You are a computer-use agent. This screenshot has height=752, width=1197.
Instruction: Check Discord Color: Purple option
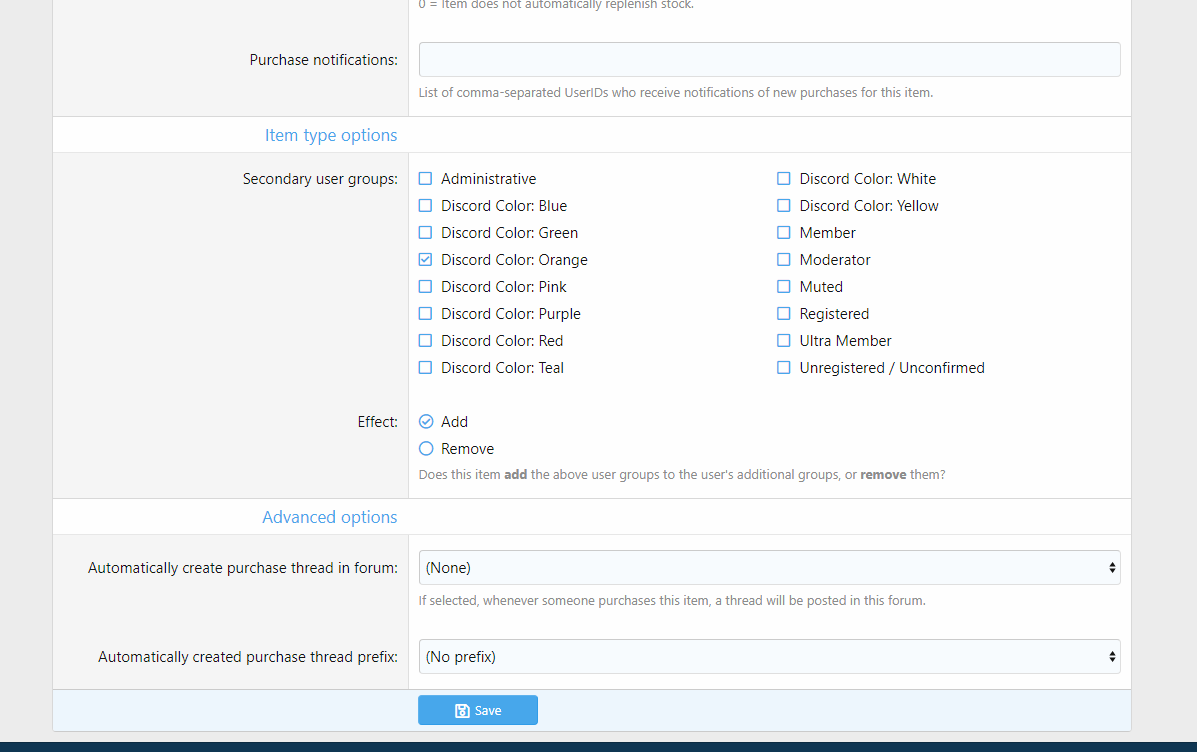pos(426,314)
